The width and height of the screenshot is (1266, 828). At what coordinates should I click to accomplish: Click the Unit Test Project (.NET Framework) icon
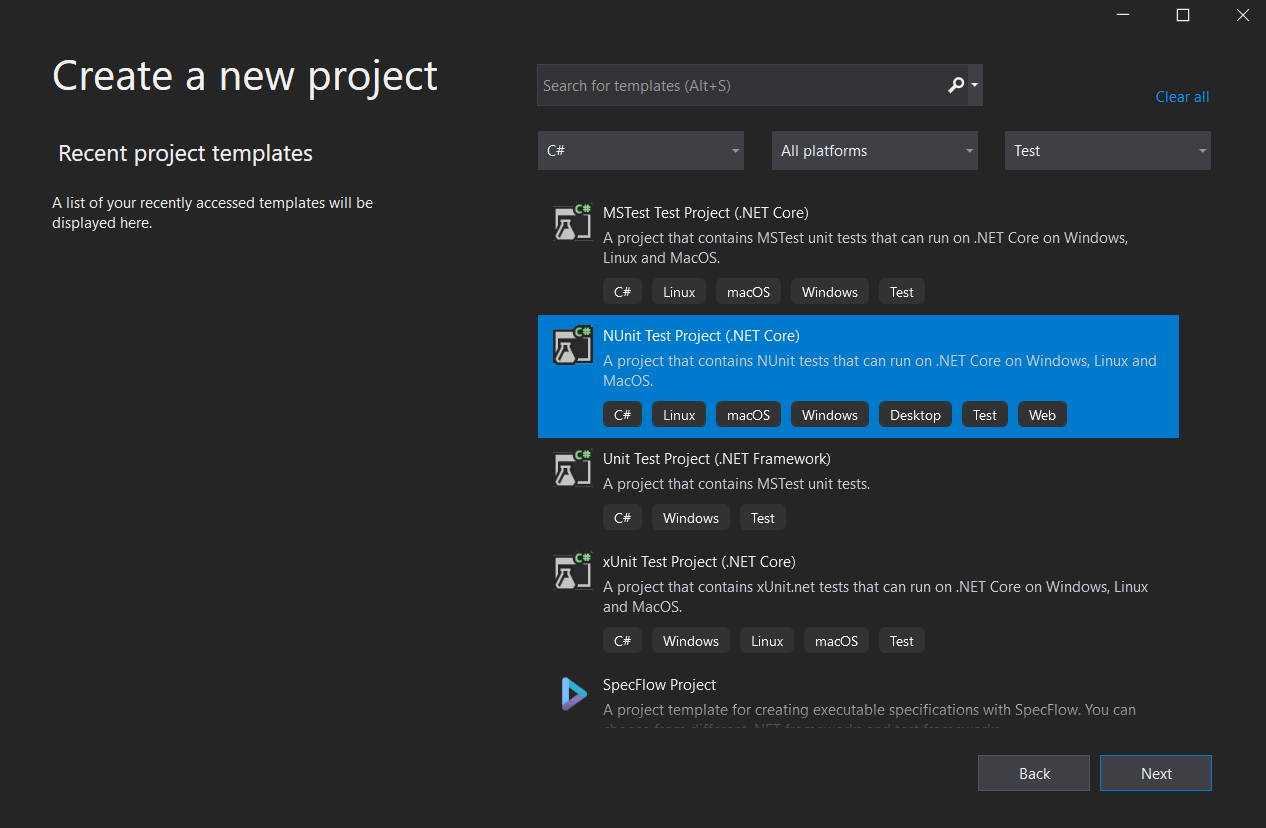(572, 468)
